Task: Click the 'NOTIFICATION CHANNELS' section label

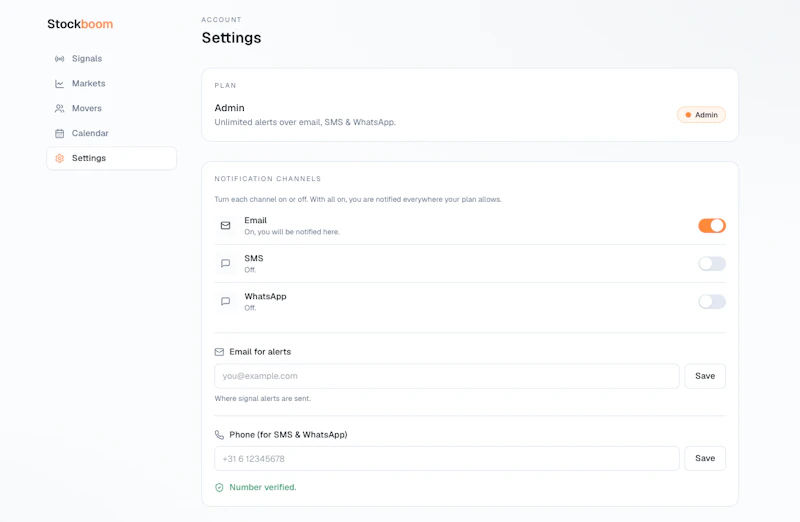Action: coord(268,179)
